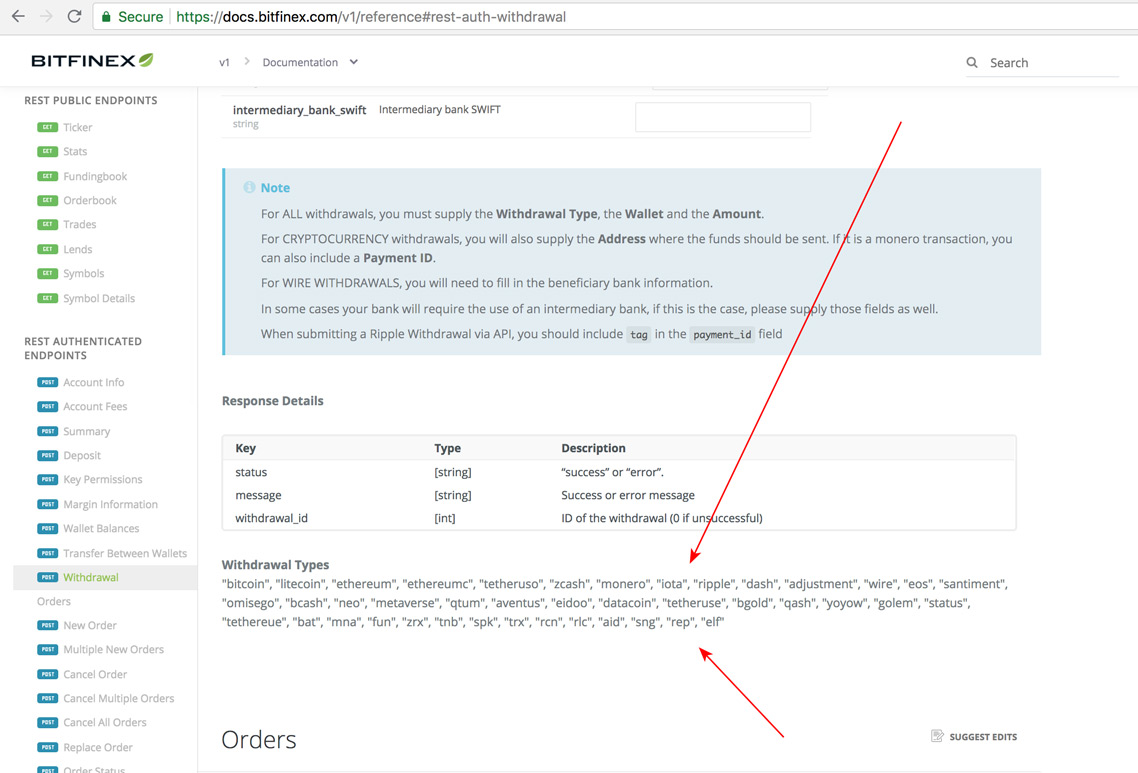1138x773 pixels.
Task: Click the Note title in callout
Action: (275, 187)
